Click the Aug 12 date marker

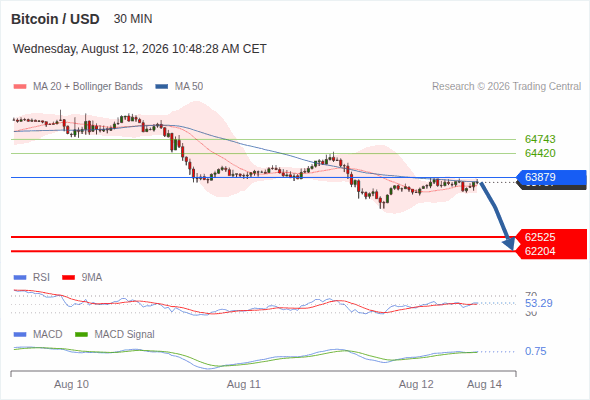click(x=416, y=384)
